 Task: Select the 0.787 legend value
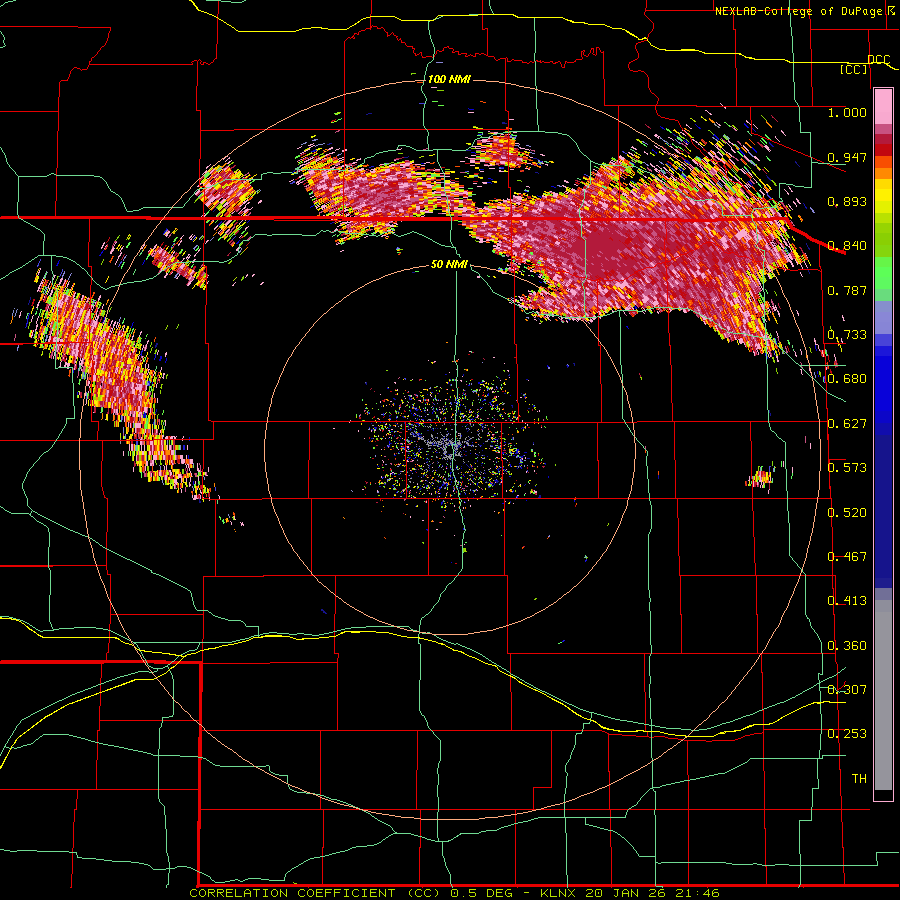click(847, 290)
